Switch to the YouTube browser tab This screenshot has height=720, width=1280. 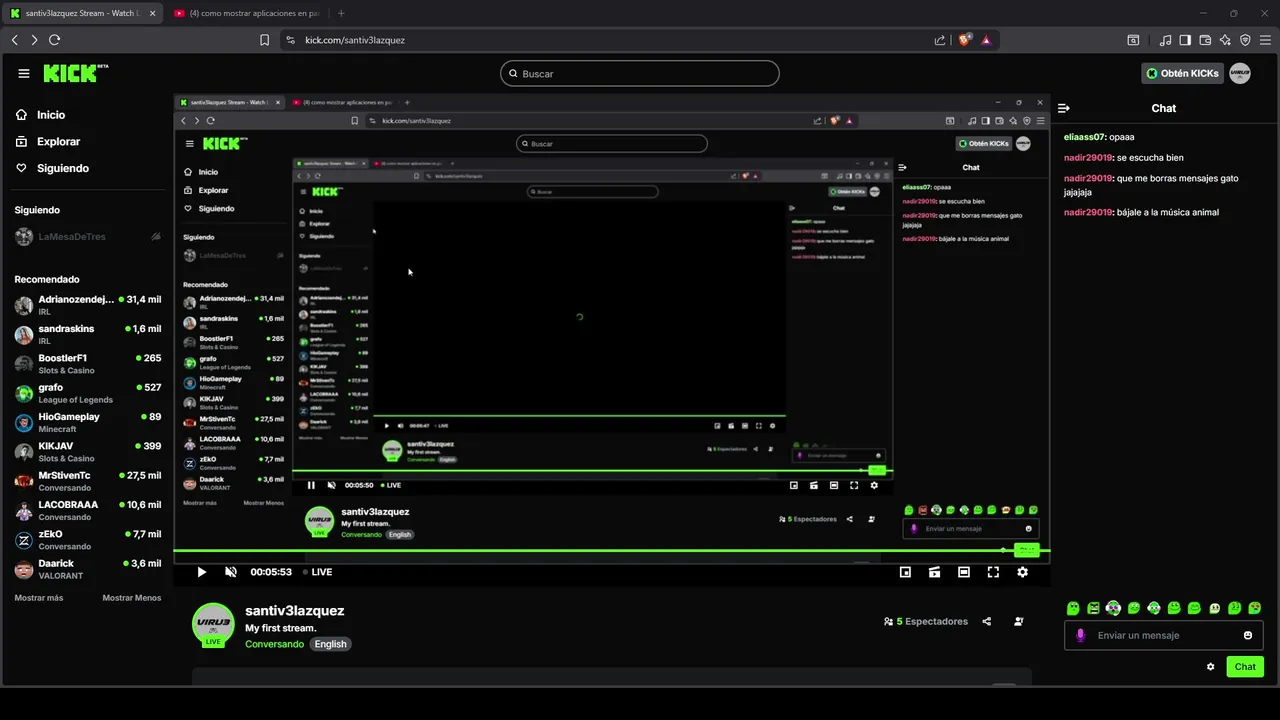248,13
